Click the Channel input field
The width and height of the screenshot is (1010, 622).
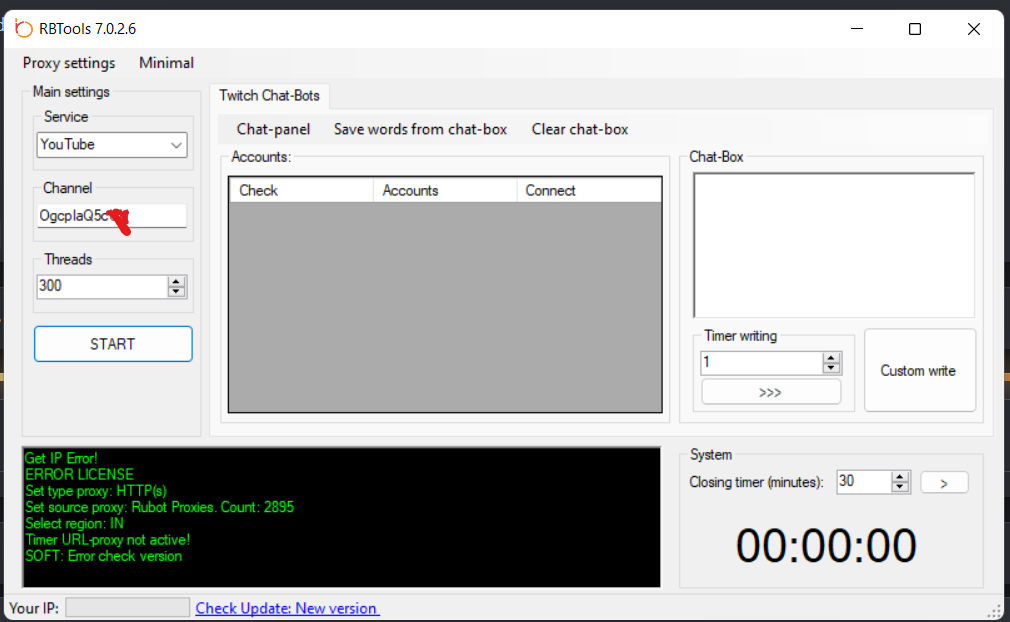[112, 215]
